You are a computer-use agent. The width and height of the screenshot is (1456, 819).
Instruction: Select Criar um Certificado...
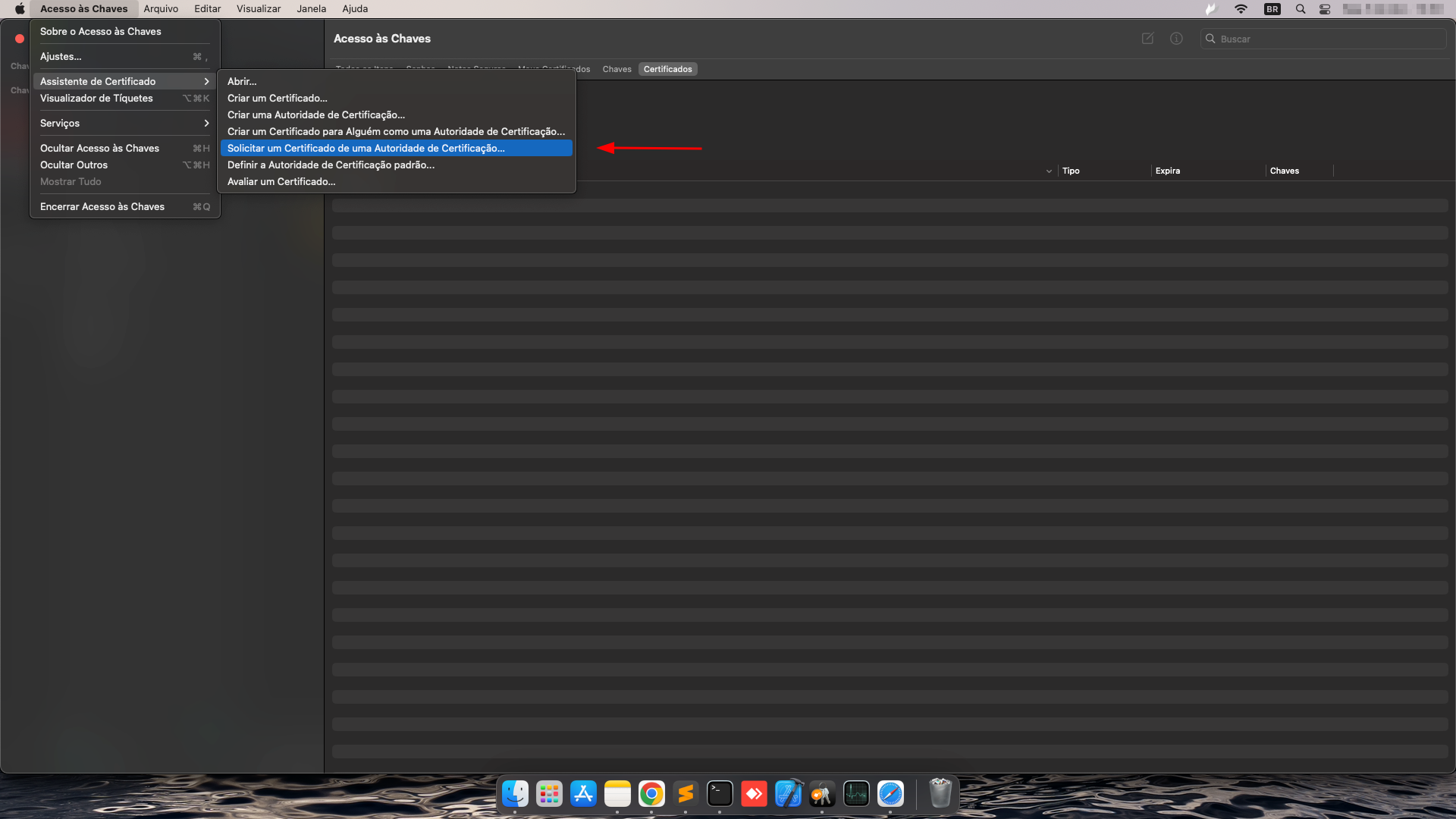(397, 98)
